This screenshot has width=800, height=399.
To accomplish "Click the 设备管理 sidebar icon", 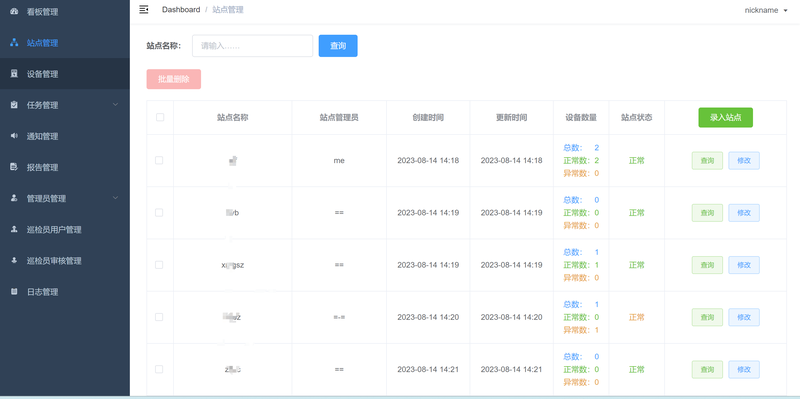I will [x=14, y=74].
